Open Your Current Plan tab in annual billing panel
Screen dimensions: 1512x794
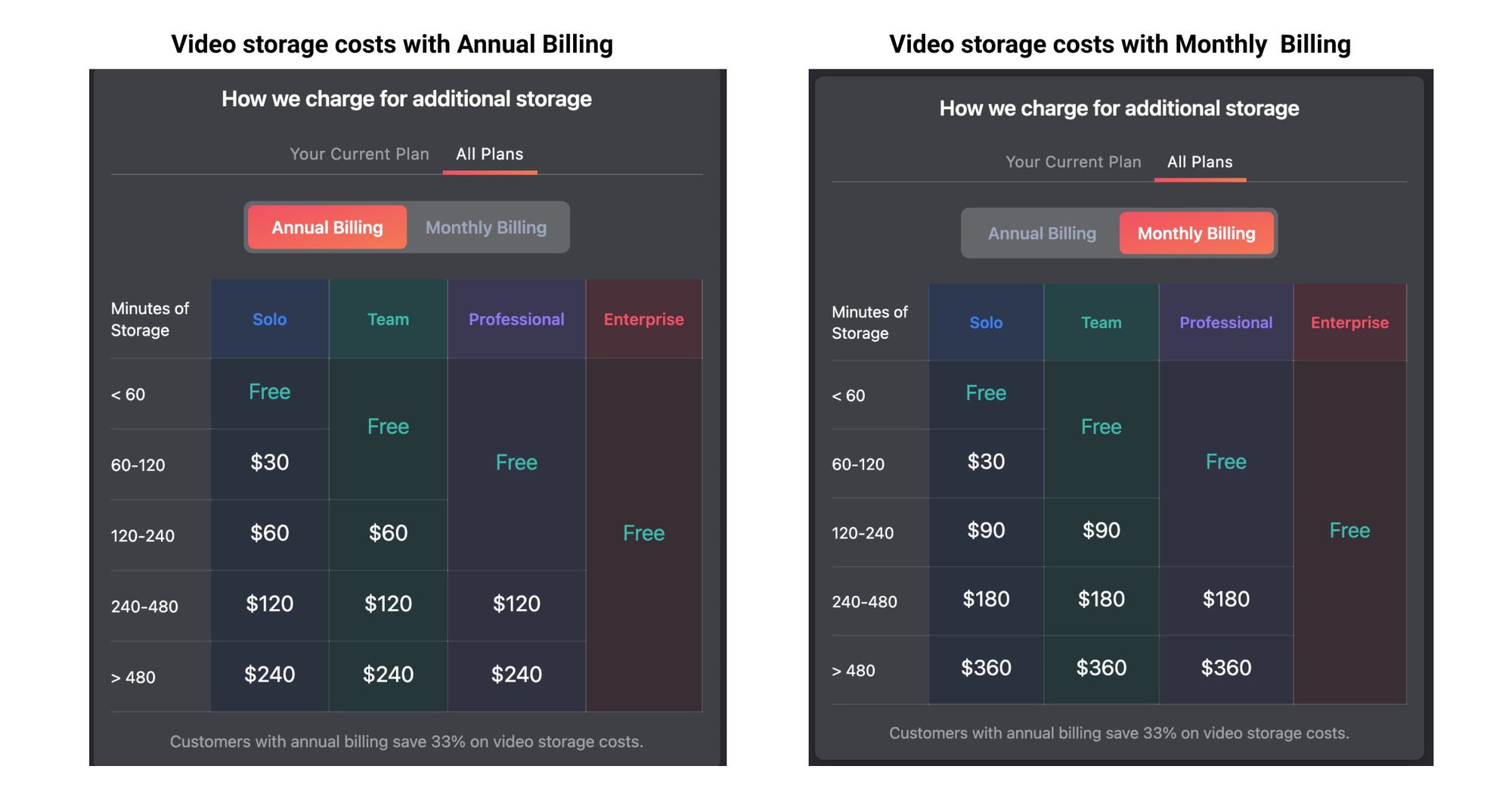359,154
